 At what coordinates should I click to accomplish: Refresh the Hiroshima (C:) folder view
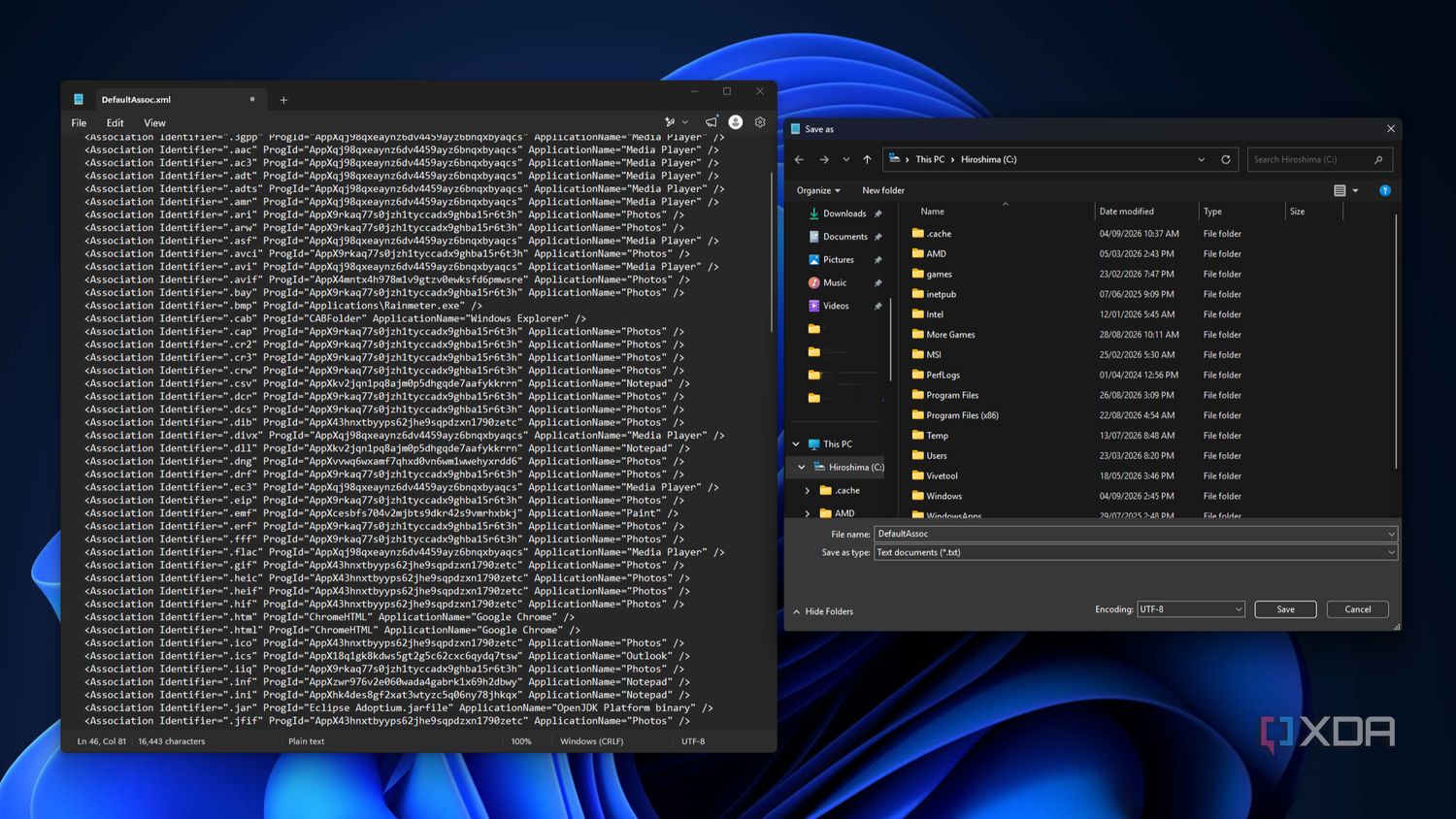coord(1226,159)
